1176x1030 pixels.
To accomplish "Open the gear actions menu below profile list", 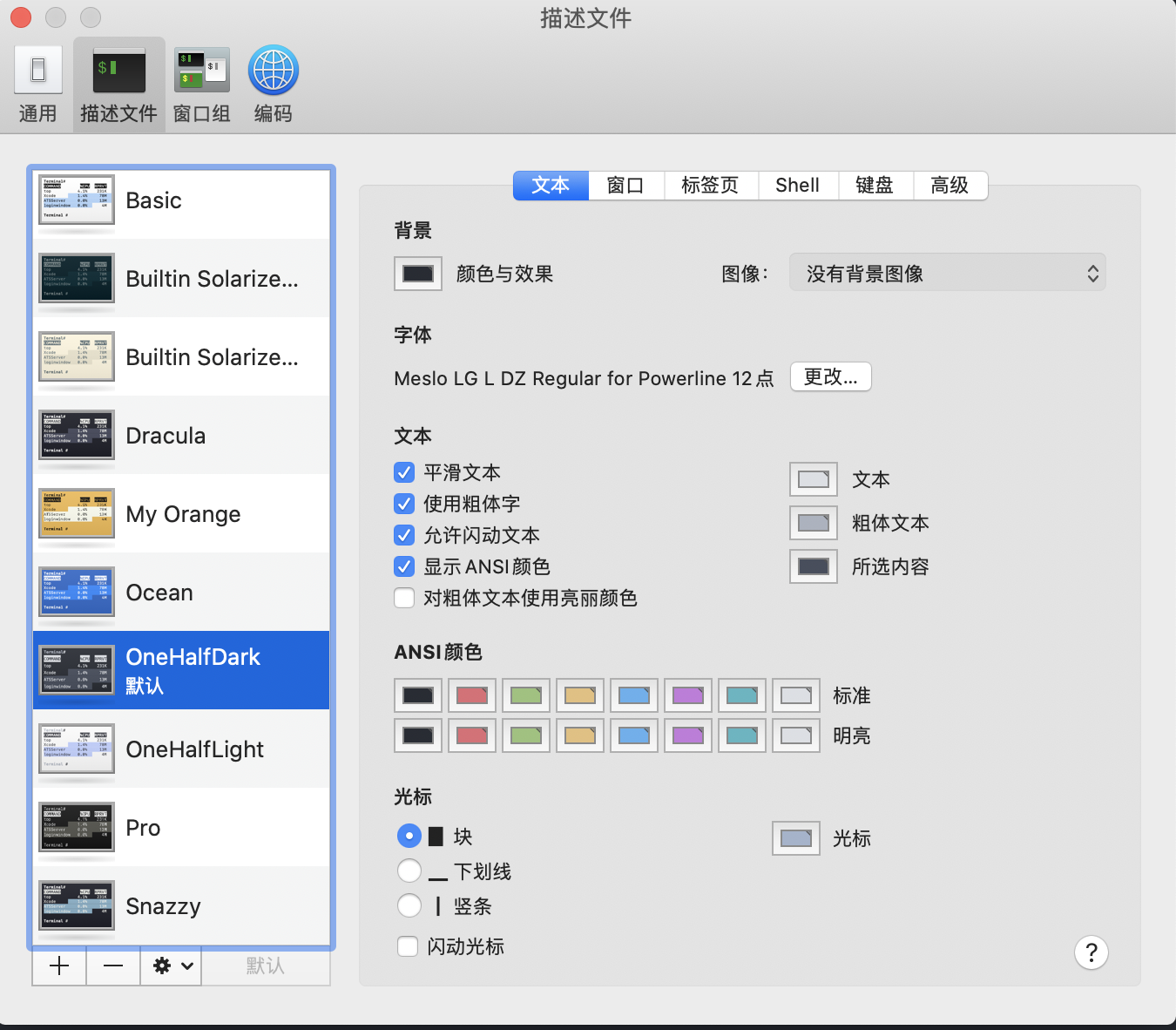I will [172, 966].
